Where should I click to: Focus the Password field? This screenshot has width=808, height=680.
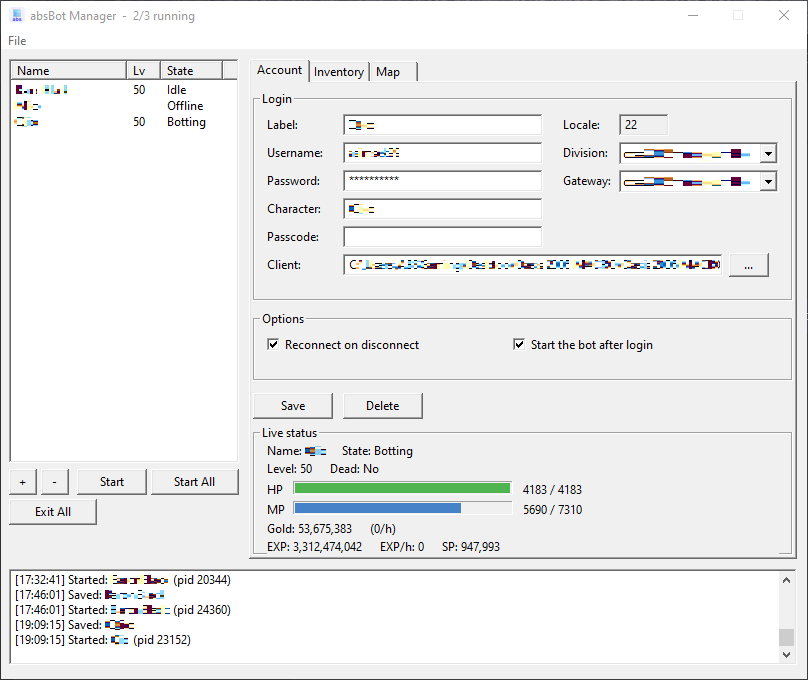443,181
